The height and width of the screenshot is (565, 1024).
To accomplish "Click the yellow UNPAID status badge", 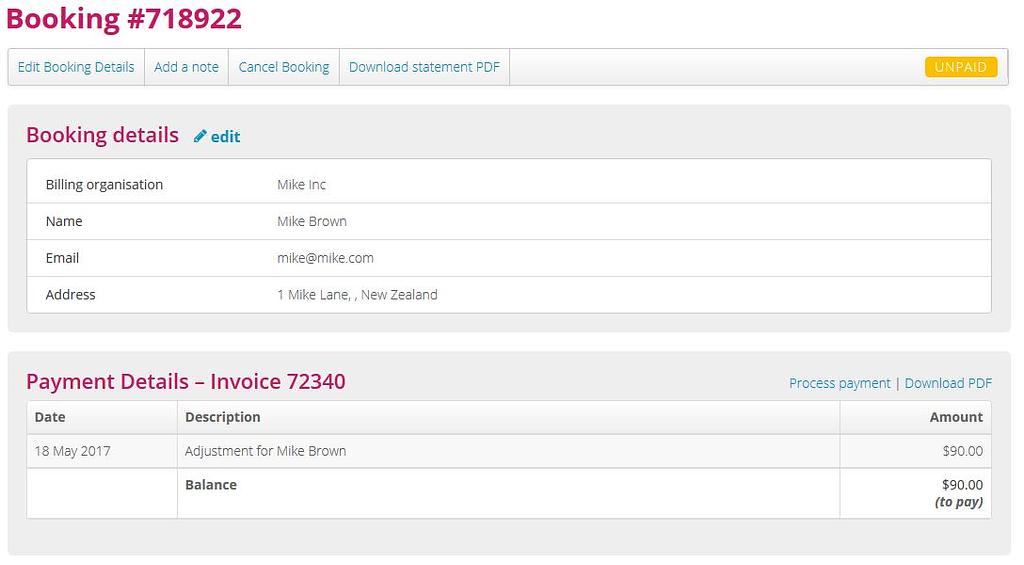I will pyautogui.click(x=960, y=67).
